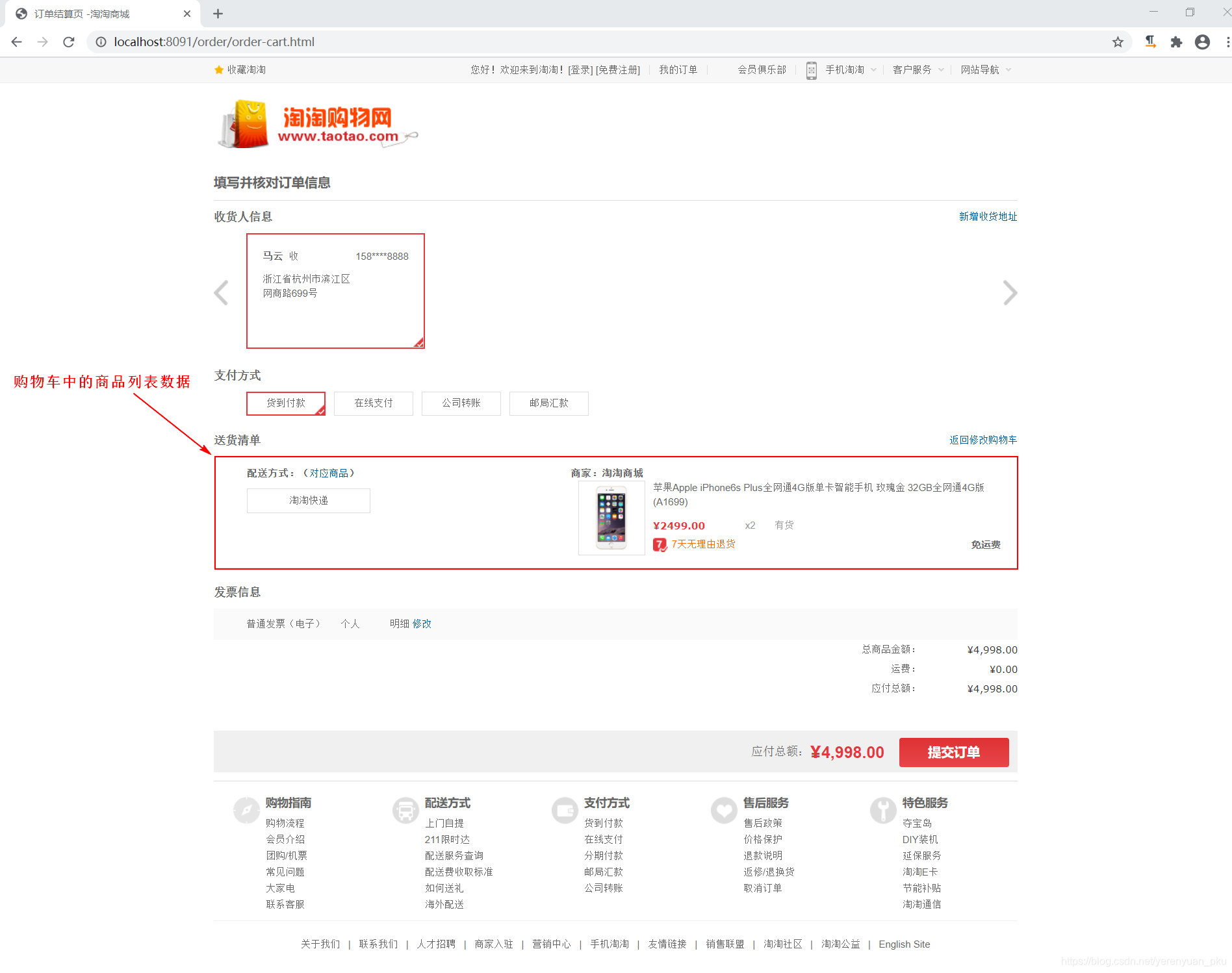Image resolution: width=1232 pixels, height=973 pixels.
Task: Open the browser extensions puzzle icon
Action: [1176, 42]
